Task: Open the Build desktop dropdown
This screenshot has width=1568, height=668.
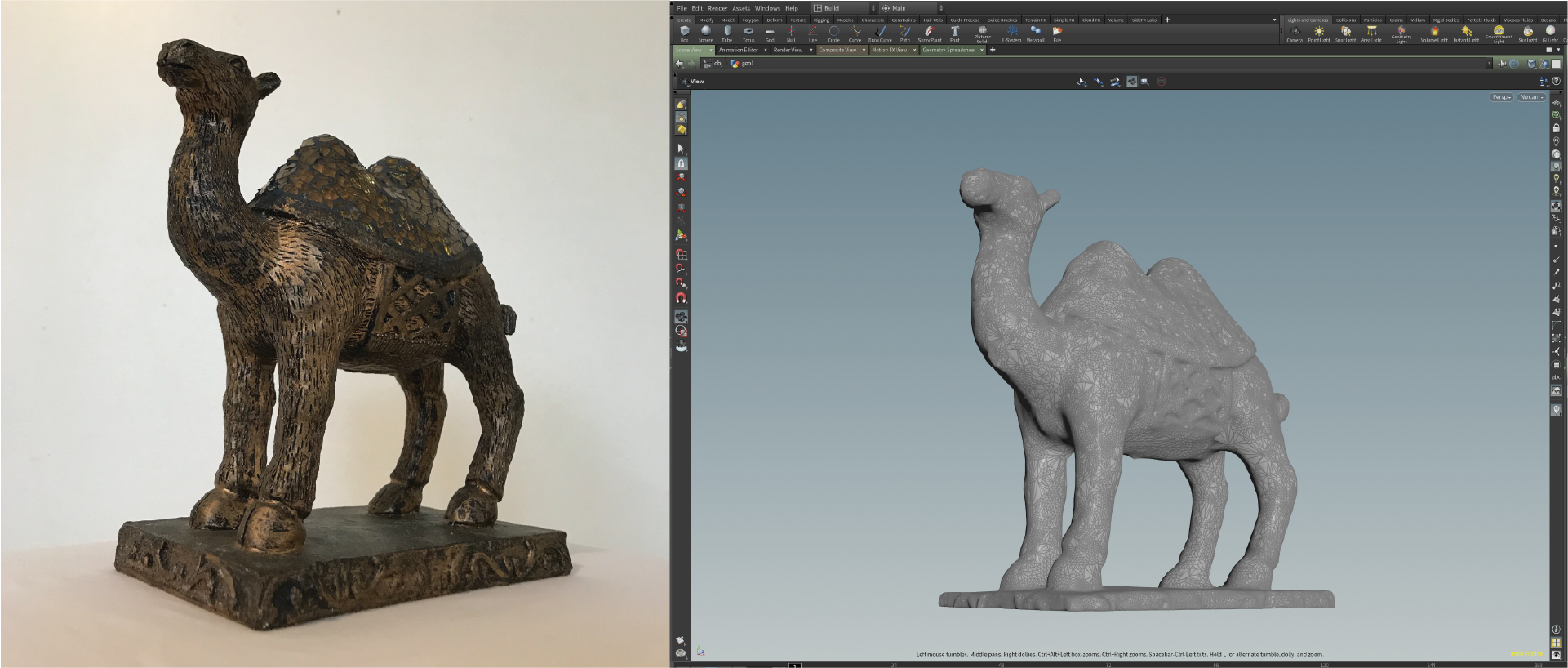Action: (844, 8)
